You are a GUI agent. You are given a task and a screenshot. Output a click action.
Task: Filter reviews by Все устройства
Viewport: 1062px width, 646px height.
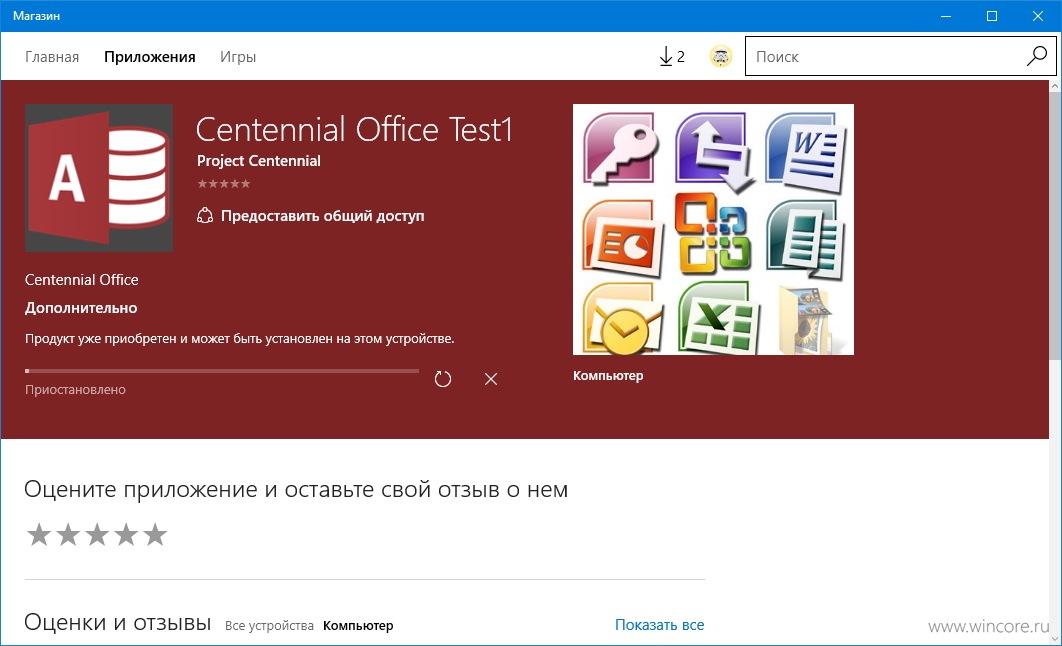(269, 626)
